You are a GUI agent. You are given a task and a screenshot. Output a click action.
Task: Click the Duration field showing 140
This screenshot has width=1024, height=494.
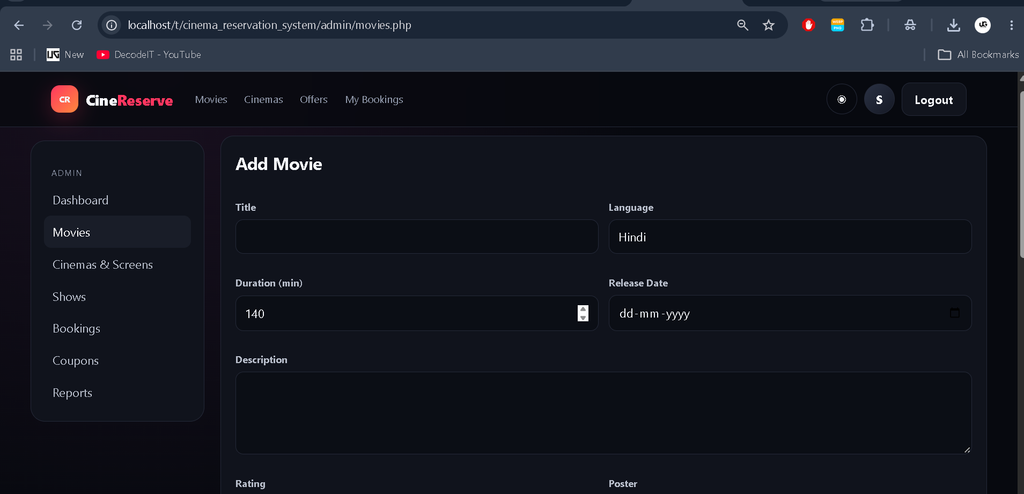click(x=417, y=313)
